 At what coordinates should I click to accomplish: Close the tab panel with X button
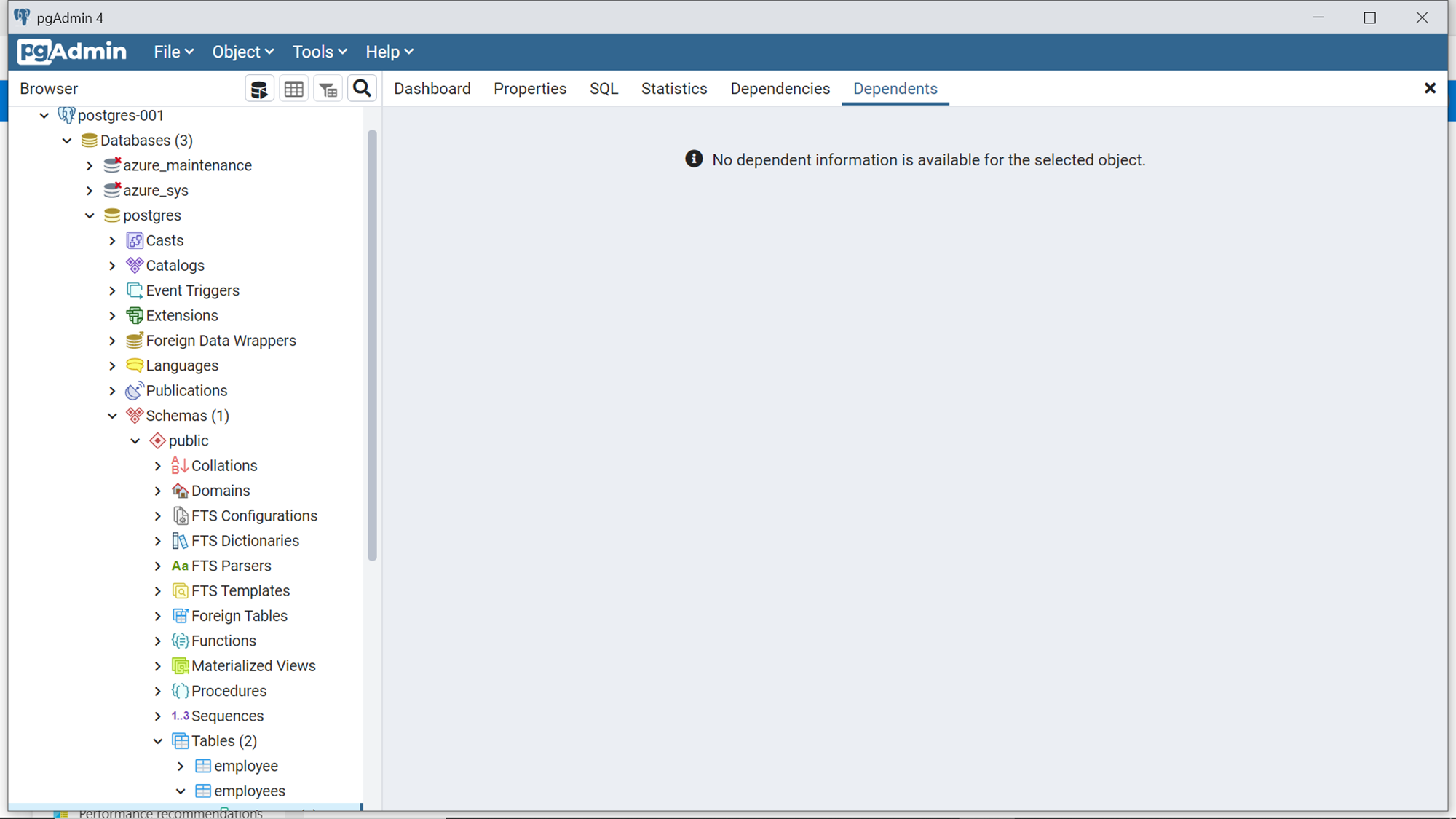[x=1430, y=89]
